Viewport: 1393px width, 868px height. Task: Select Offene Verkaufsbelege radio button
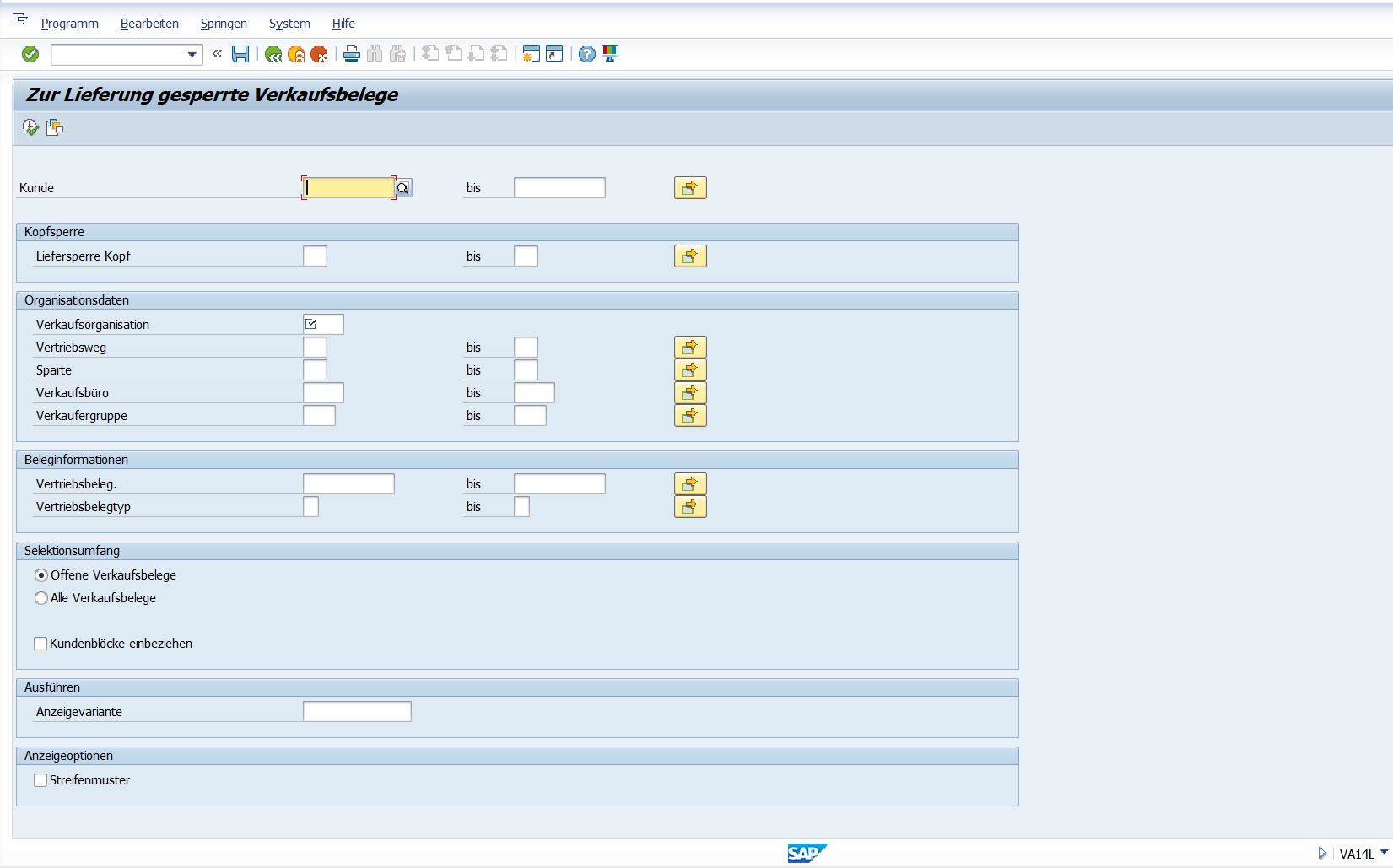click(41, 575)
